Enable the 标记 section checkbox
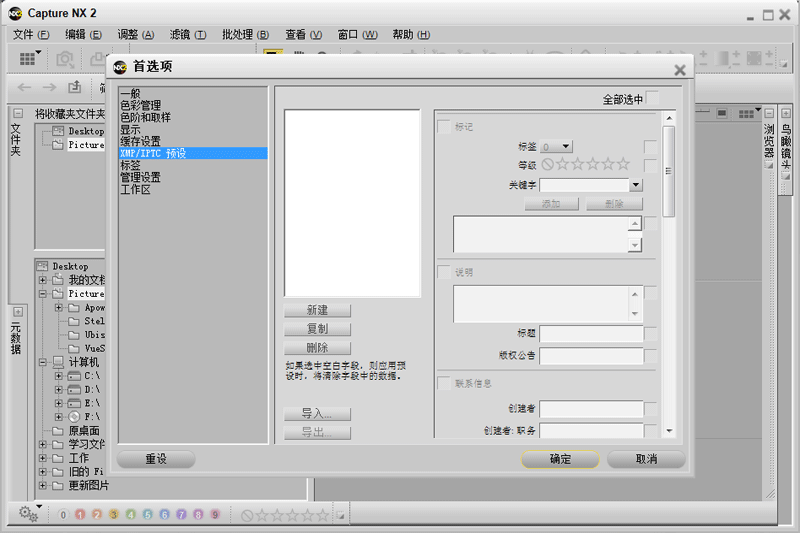800x533 pixels. pos(444,126)
